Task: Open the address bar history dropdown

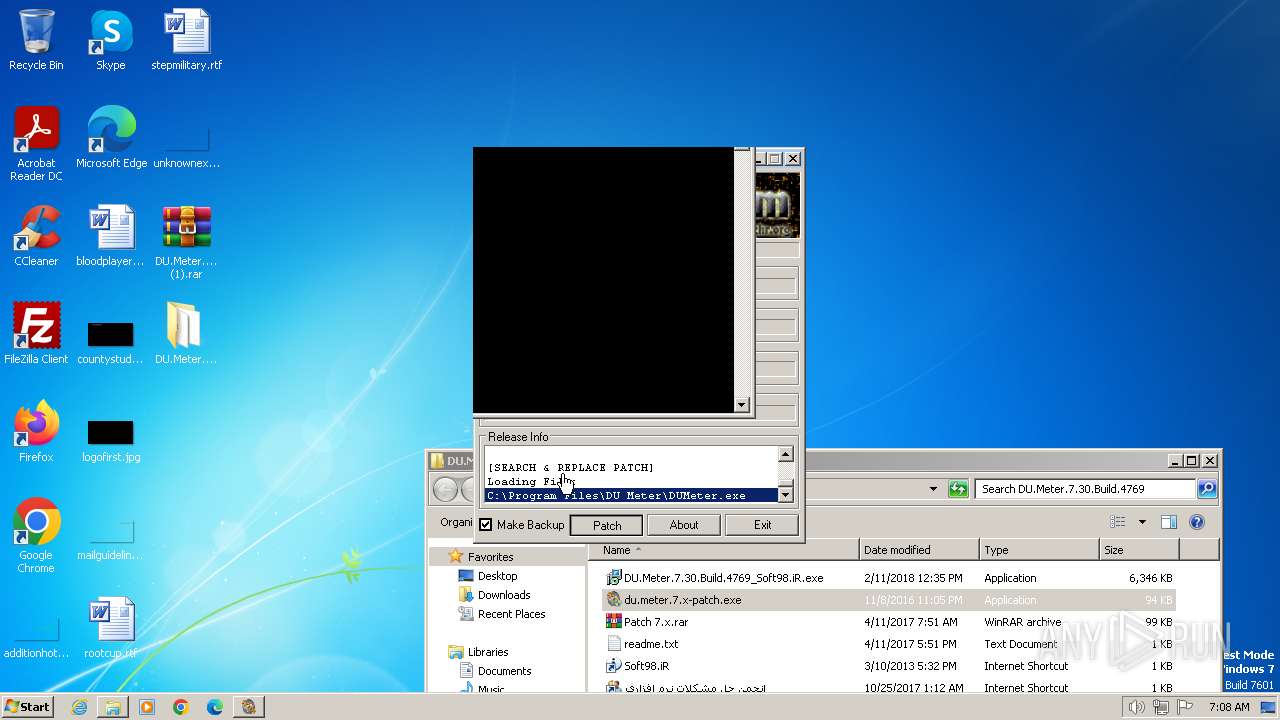Action: (933, 489)
